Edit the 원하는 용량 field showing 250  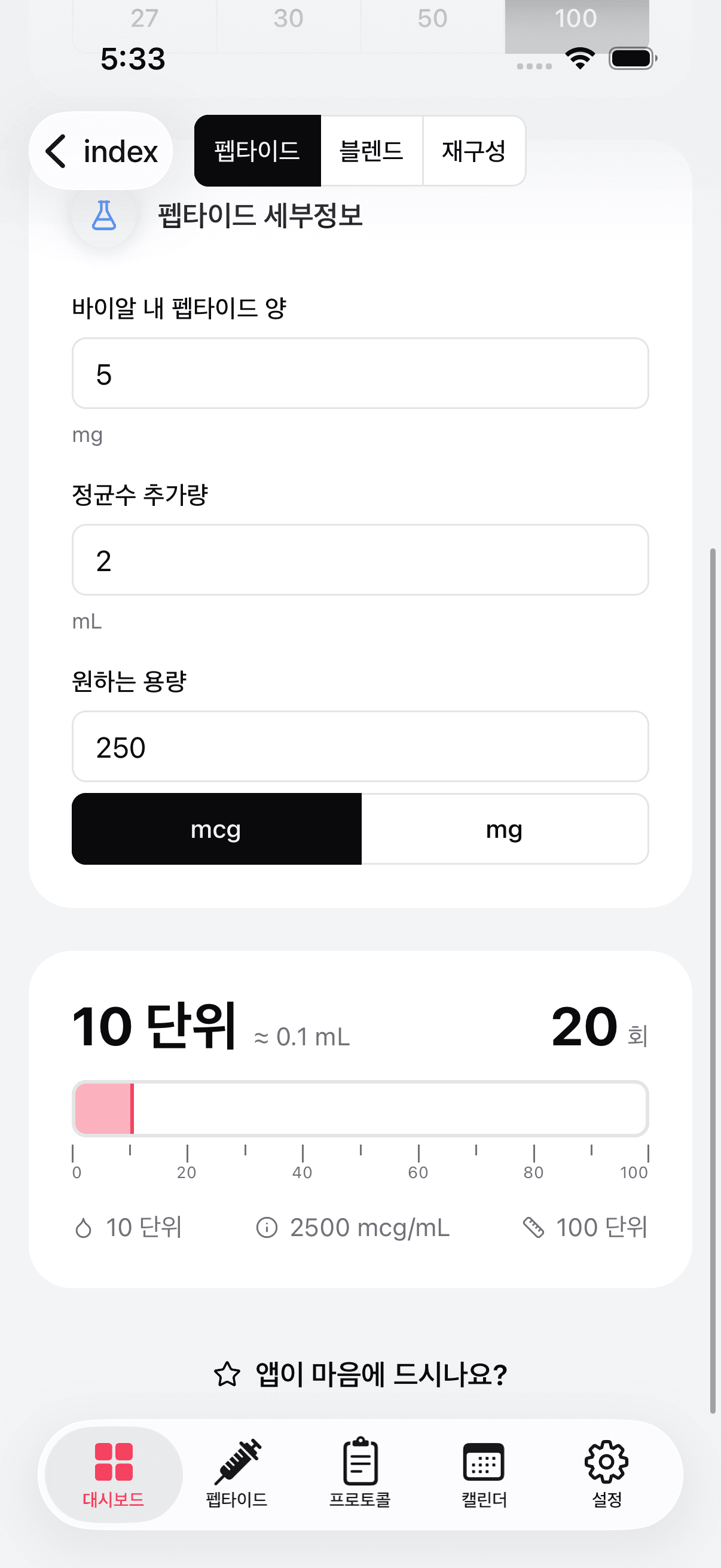point(360,747)
